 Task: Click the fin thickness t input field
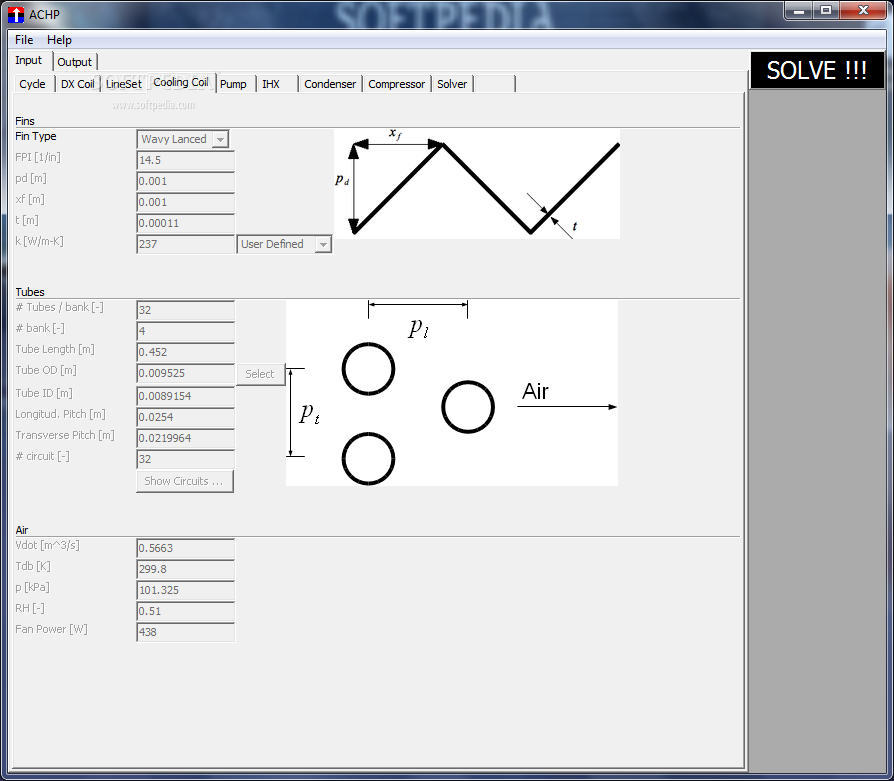185,223
